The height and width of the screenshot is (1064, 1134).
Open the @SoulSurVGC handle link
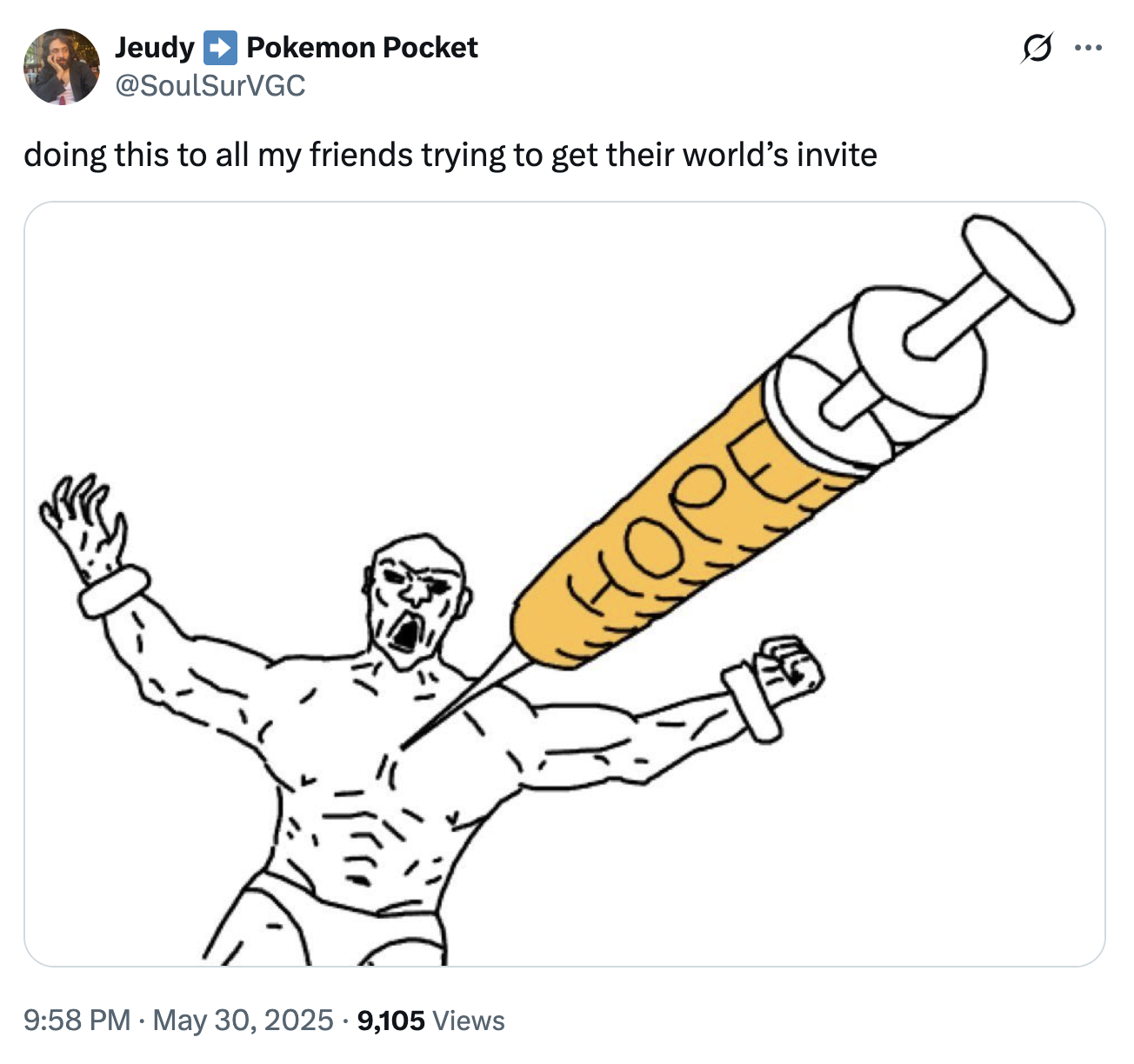pyautogui.click(x=210, y=85)
